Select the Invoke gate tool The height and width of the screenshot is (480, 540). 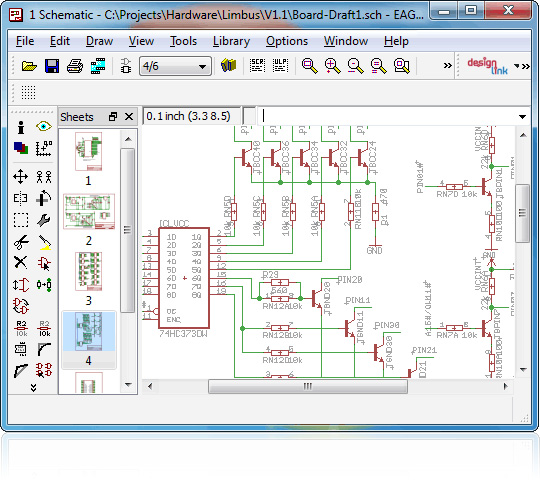(x=44, y=370)
